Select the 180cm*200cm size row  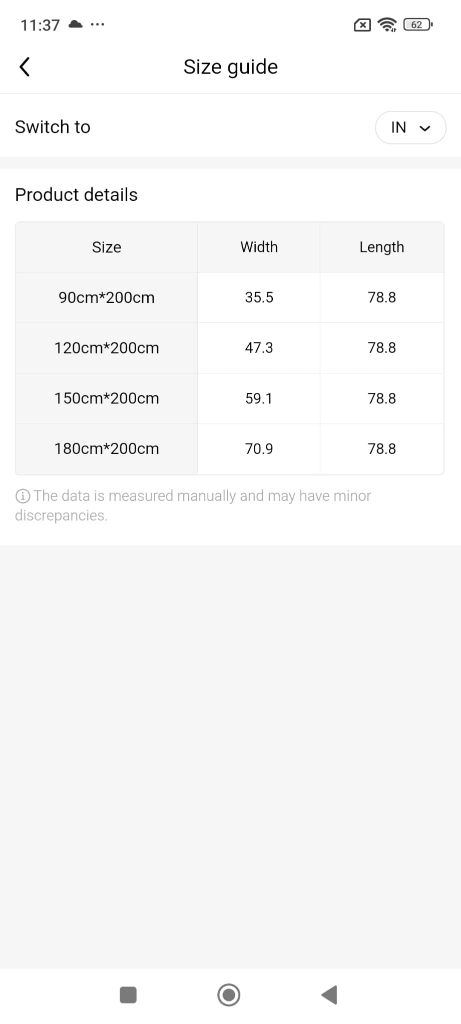coord(230,449)
